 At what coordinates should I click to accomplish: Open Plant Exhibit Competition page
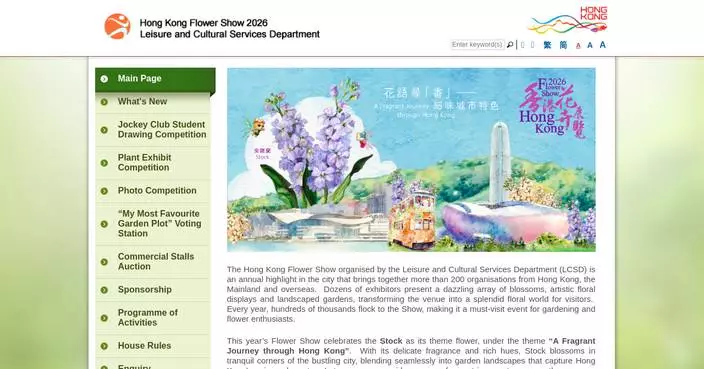pyautogui.click(x=153, y=163)
